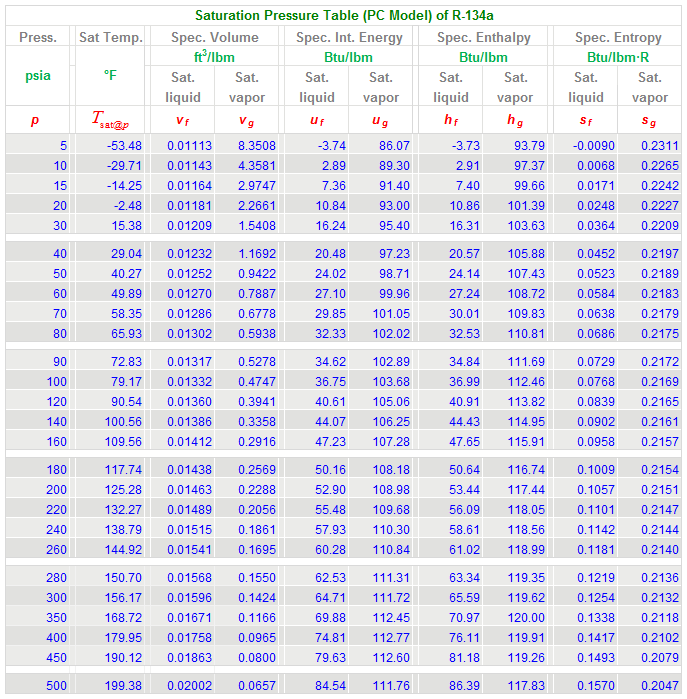This screenshot has height=699, width=687.
Task: Select the 'ft³/lbm' unit label
Action: pyautogui.click(x=214, y=57)
